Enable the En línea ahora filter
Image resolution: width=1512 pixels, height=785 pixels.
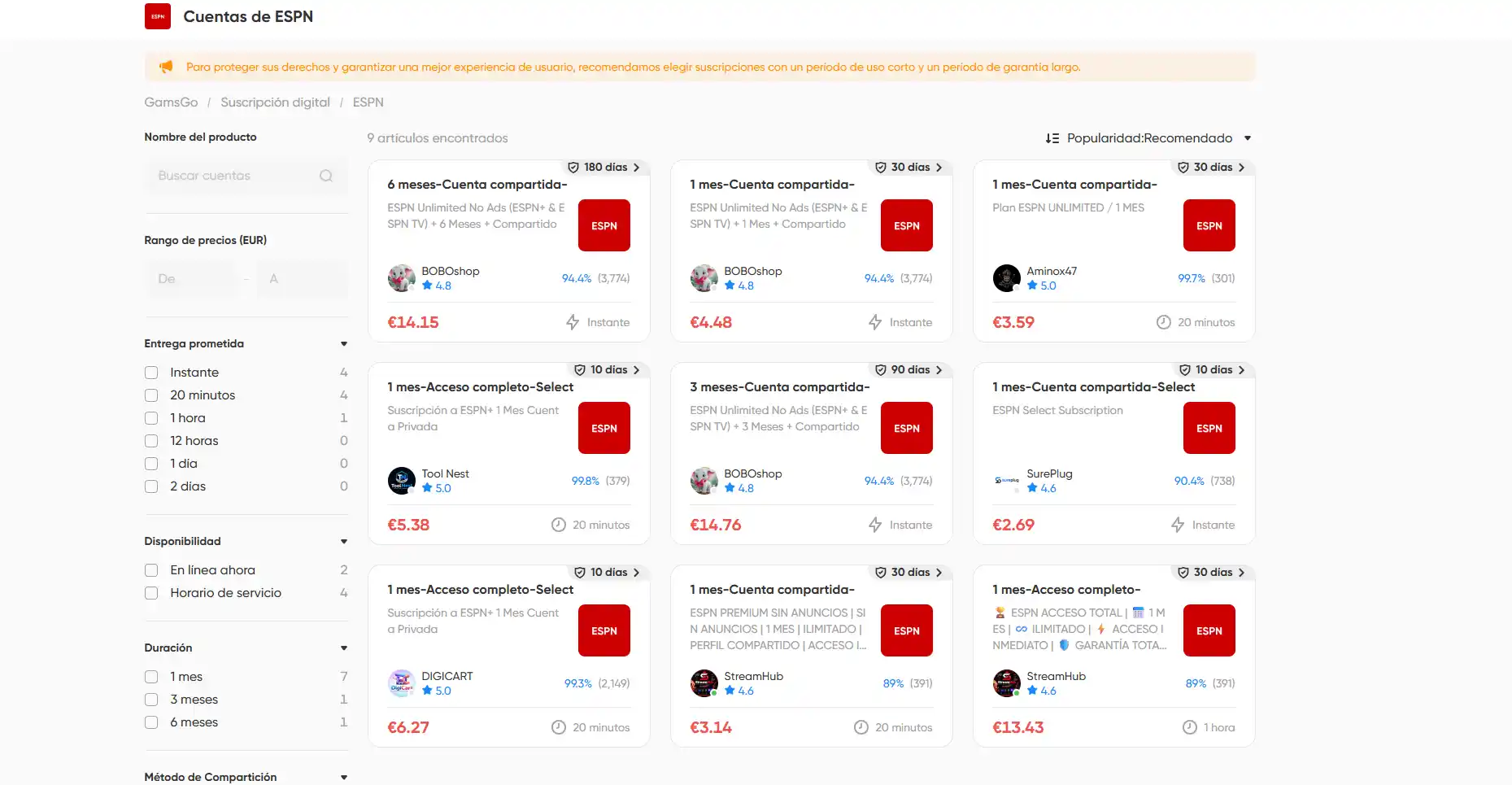point(151,570)
